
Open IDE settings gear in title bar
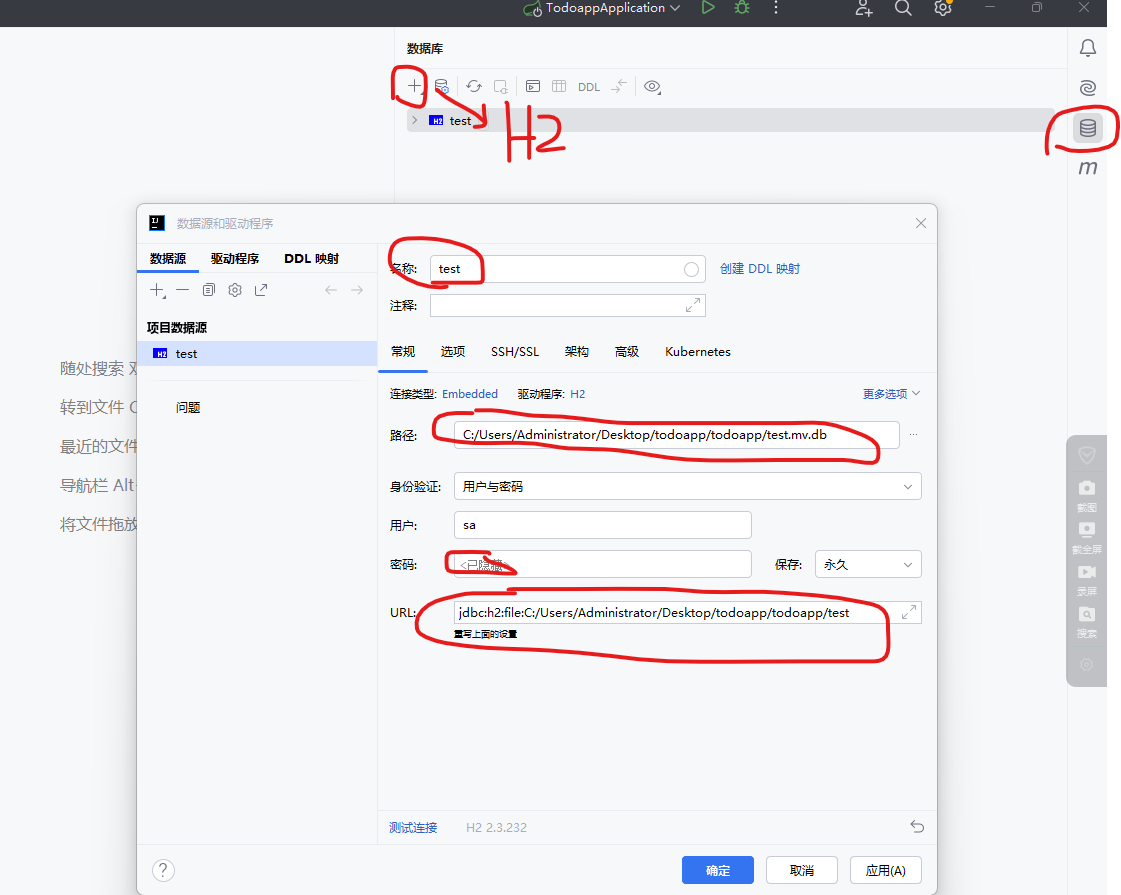tap(943, 8)
